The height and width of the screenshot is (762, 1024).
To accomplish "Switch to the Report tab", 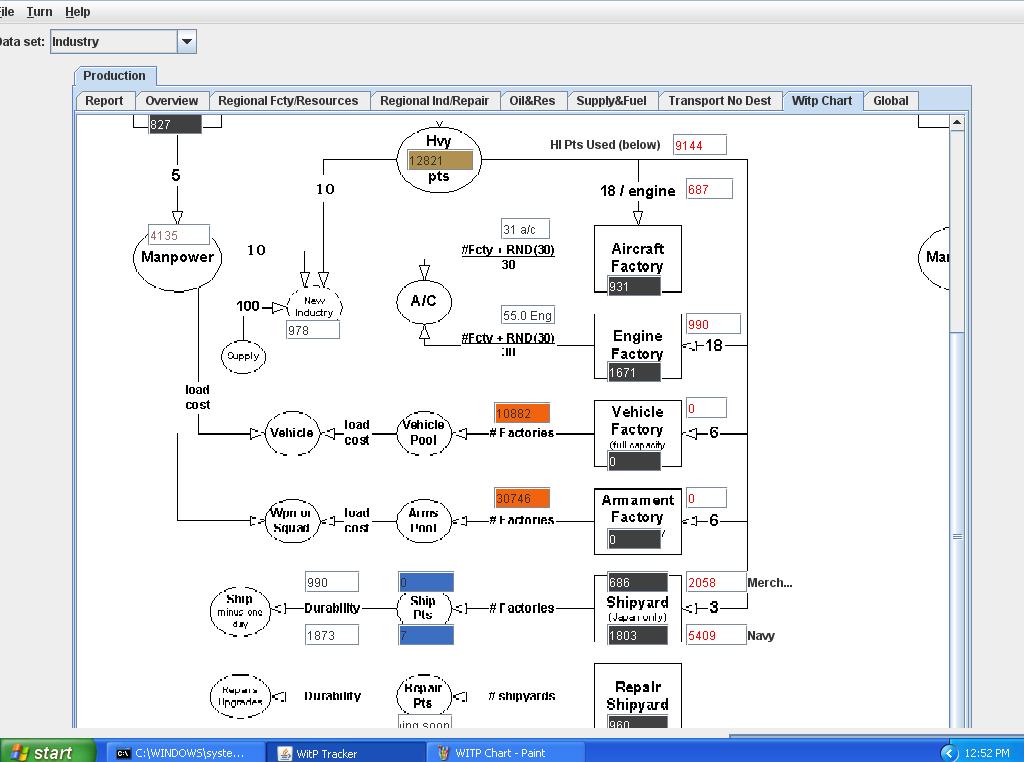I will (104, 101).
